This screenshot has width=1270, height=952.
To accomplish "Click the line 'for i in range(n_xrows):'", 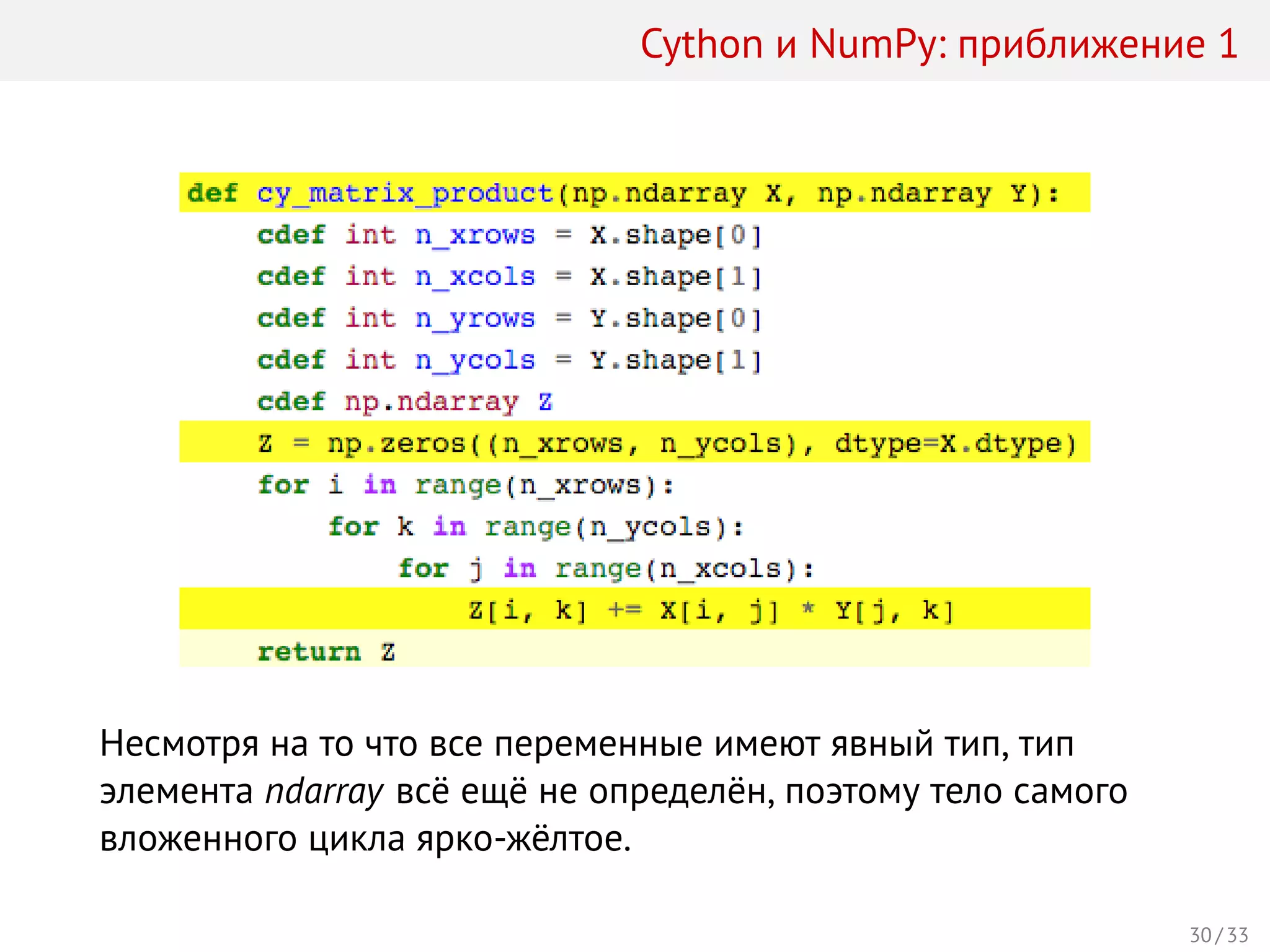I will coord(466,485).
